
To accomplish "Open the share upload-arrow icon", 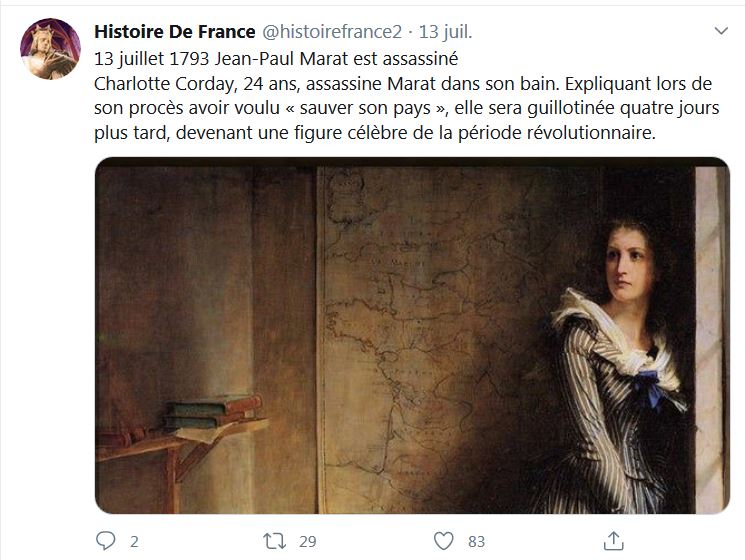I will pos(613,541).
